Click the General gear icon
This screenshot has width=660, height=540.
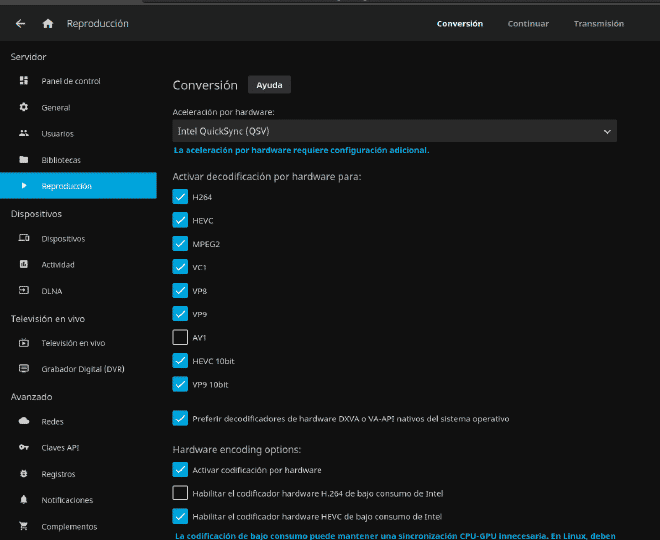(24, 107)
